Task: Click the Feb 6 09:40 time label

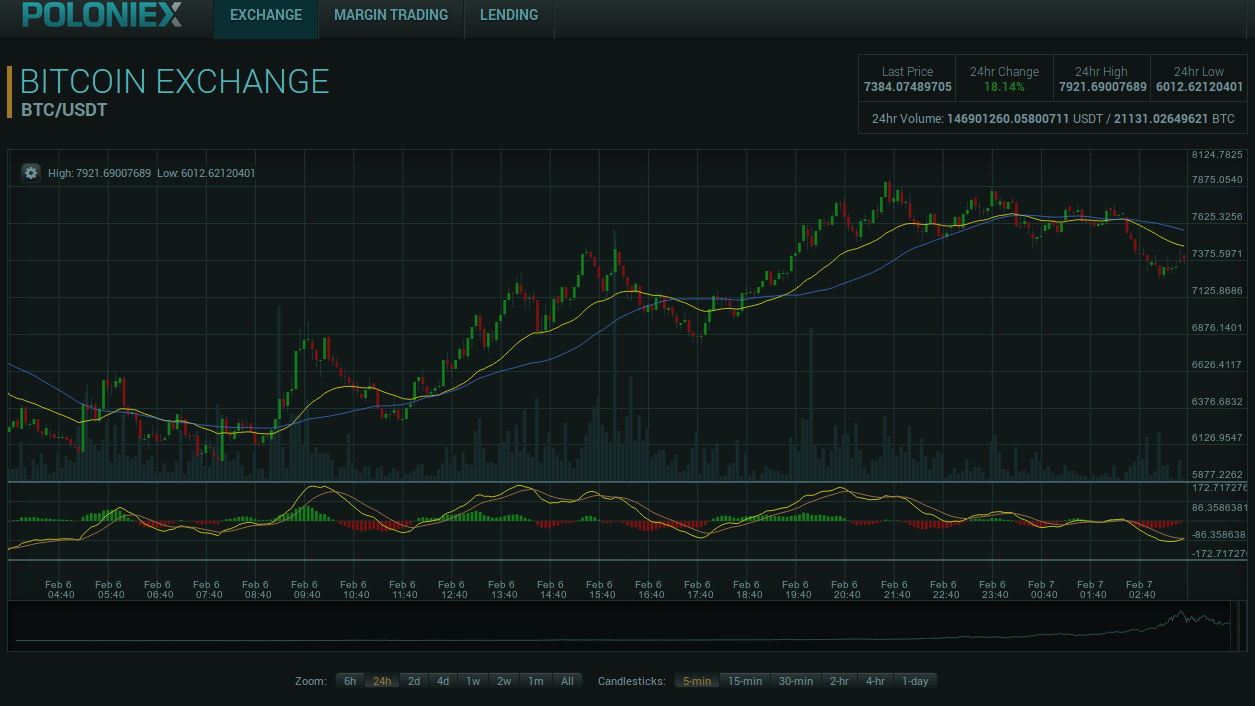Action: point(304,590)
